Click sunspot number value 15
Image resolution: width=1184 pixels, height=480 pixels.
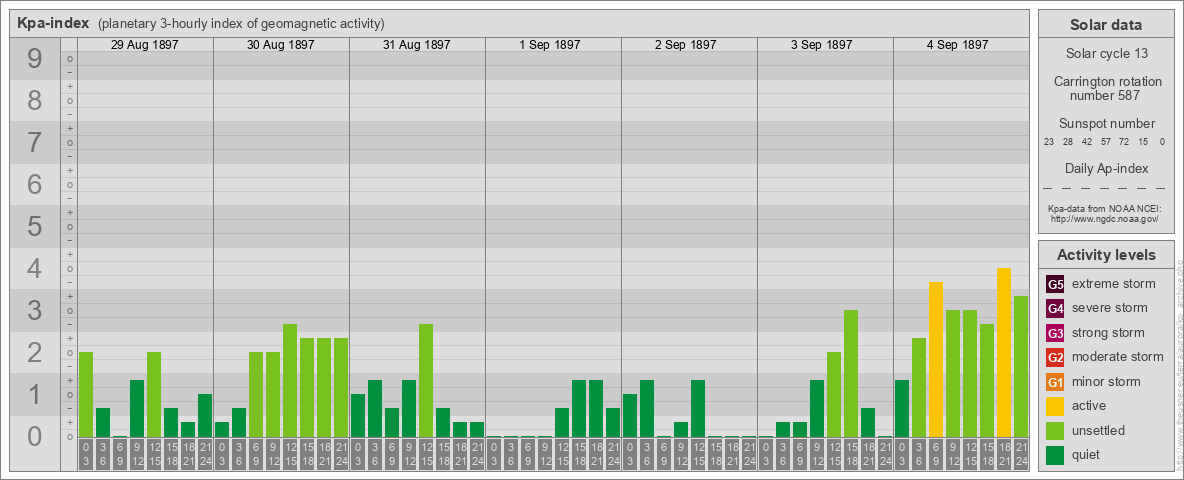tap(1143, 142)
